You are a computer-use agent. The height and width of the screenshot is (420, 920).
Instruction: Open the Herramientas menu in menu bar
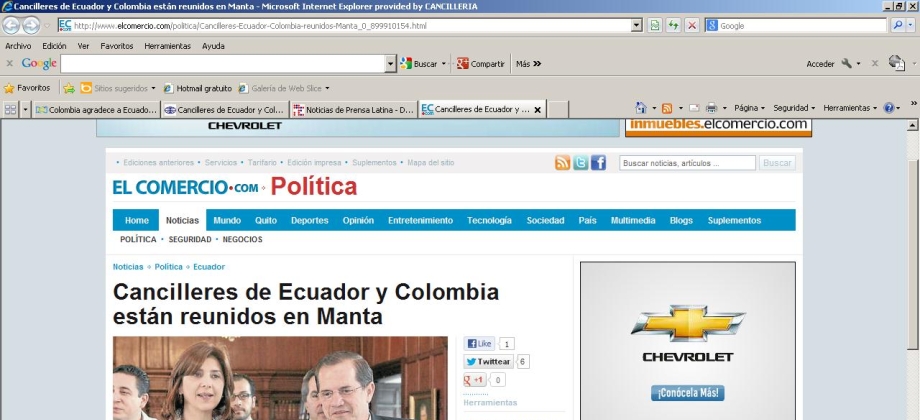coord(167,46)
